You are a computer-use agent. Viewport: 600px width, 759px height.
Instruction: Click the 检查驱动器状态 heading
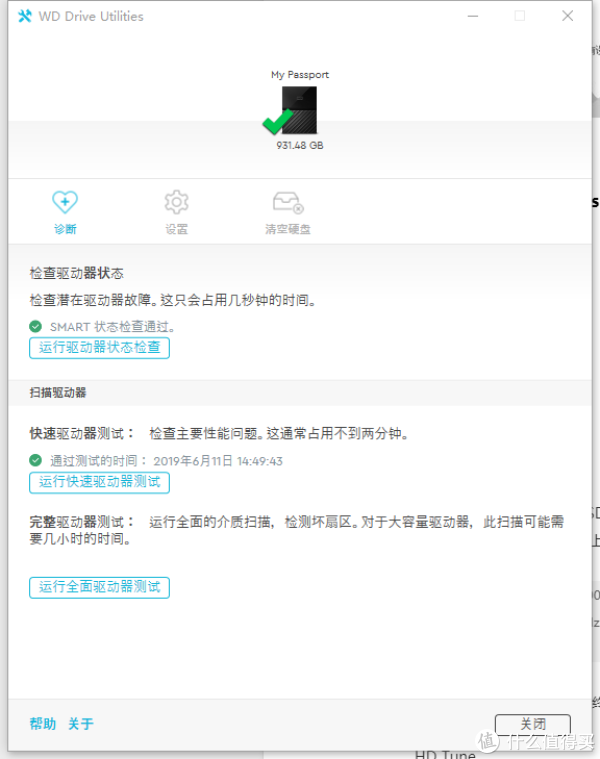(x=76, y=273)
